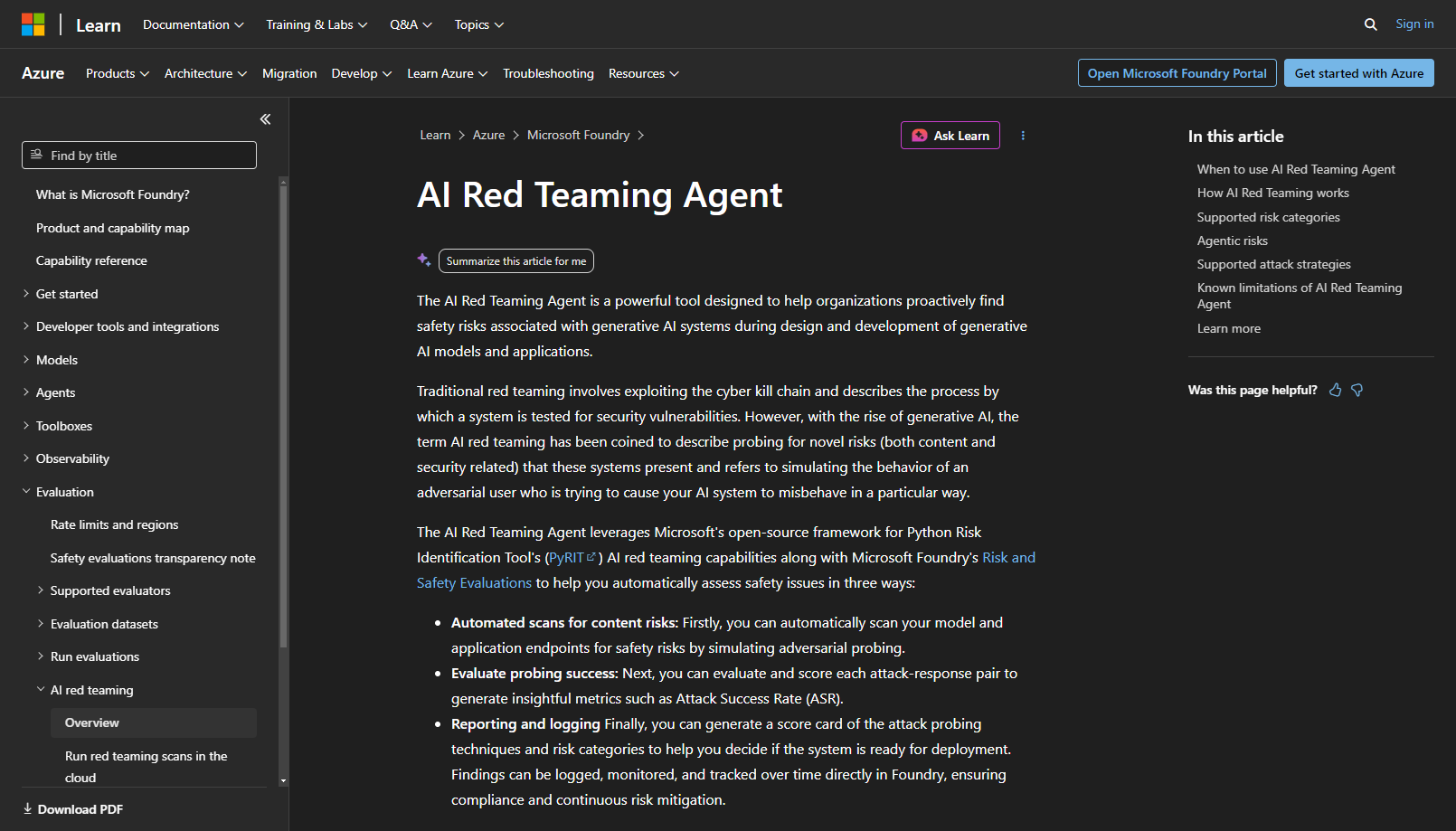Open Safety evaluations transparency note
Screen dimensions: 1456x831
point(153,558)
